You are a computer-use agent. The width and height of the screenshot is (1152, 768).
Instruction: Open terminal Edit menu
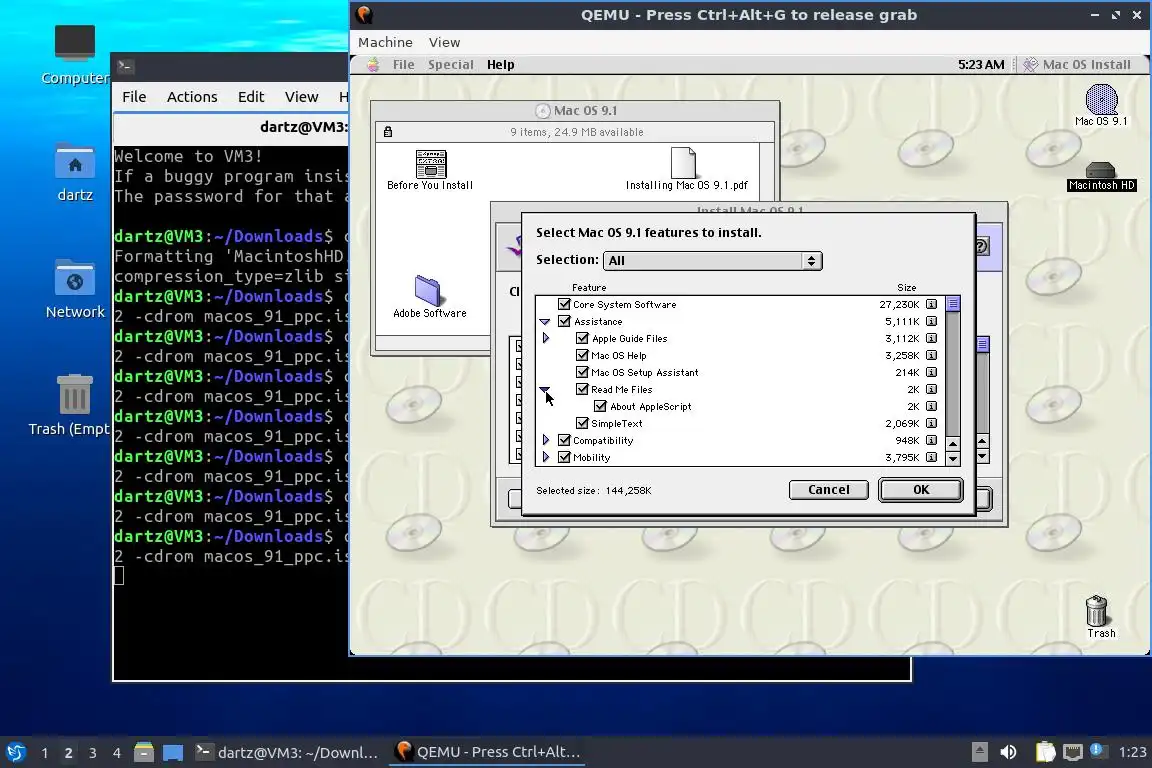[251, 96]
